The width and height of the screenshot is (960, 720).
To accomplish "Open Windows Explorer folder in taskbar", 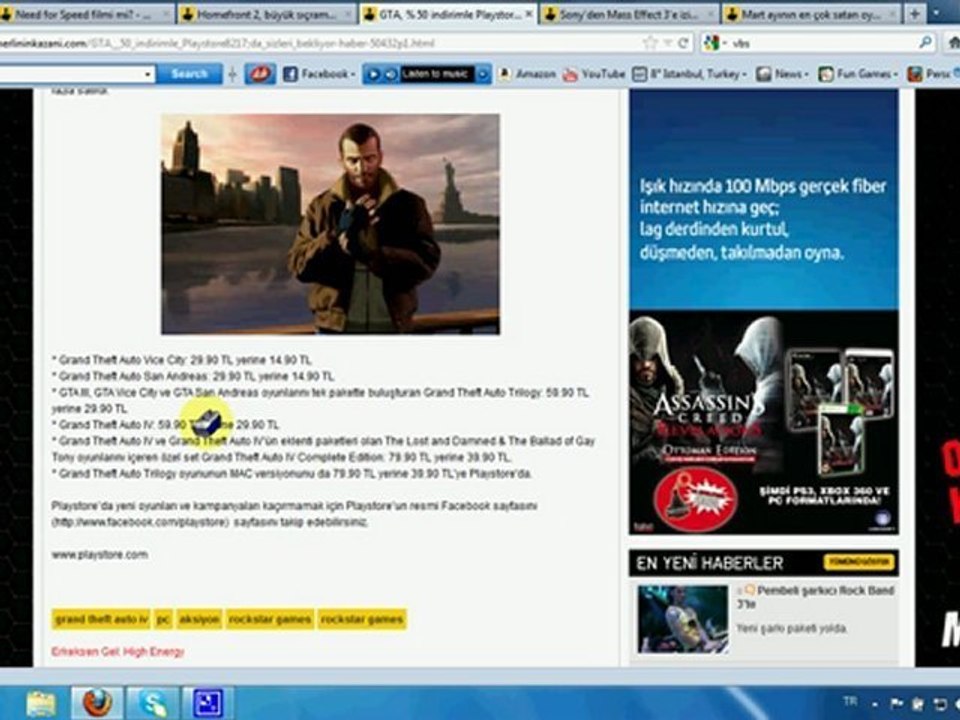I will 40,703.
